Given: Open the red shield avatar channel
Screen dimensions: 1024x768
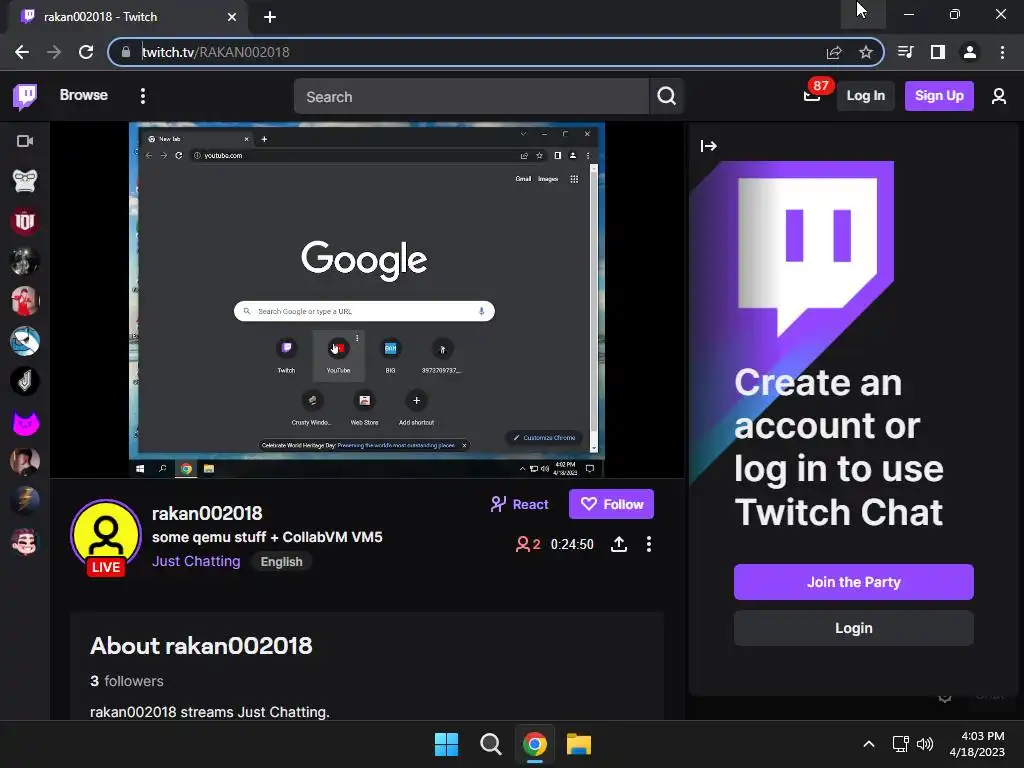Looking at the screenshot, I should pos(25,221).
